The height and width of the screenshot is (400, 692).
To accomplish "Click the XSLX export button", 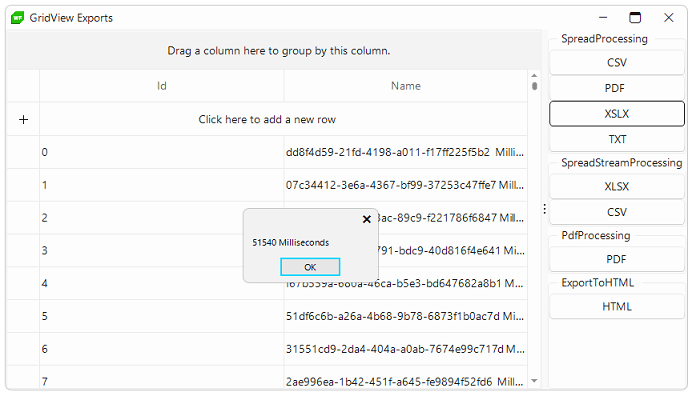I will pyautogui.click(x=617, y=114).
